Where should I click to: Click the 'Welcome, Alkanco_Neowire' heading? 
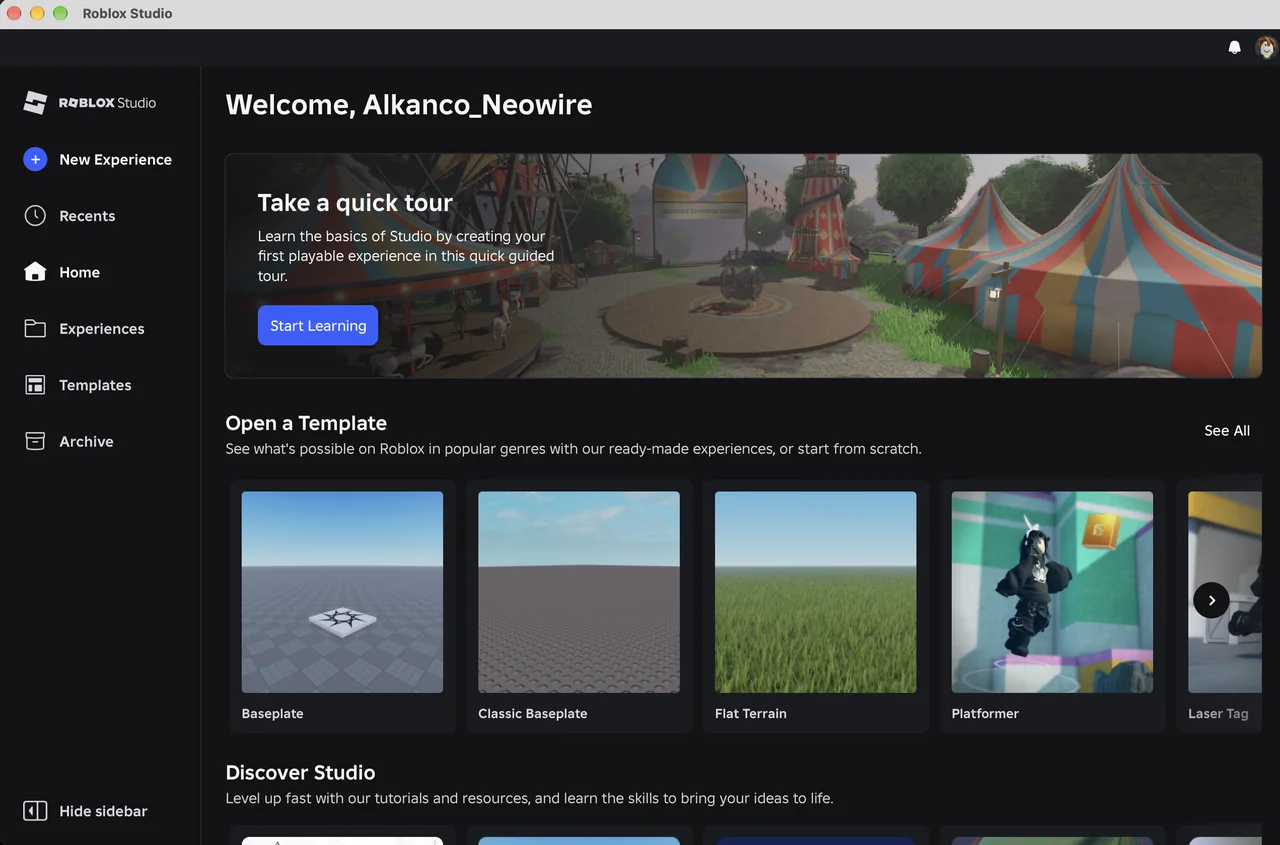[x=409, y=105]
